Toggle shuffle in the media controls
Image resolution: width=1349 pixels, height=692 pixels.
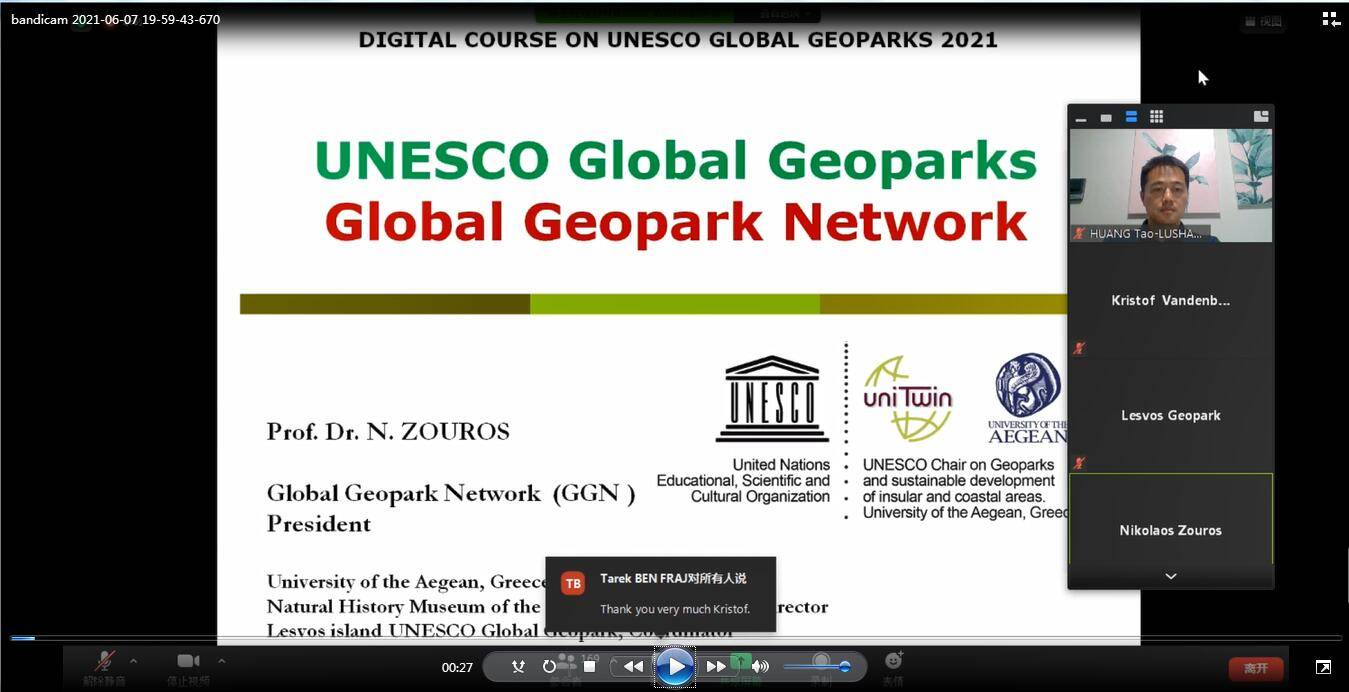[518, 666]
